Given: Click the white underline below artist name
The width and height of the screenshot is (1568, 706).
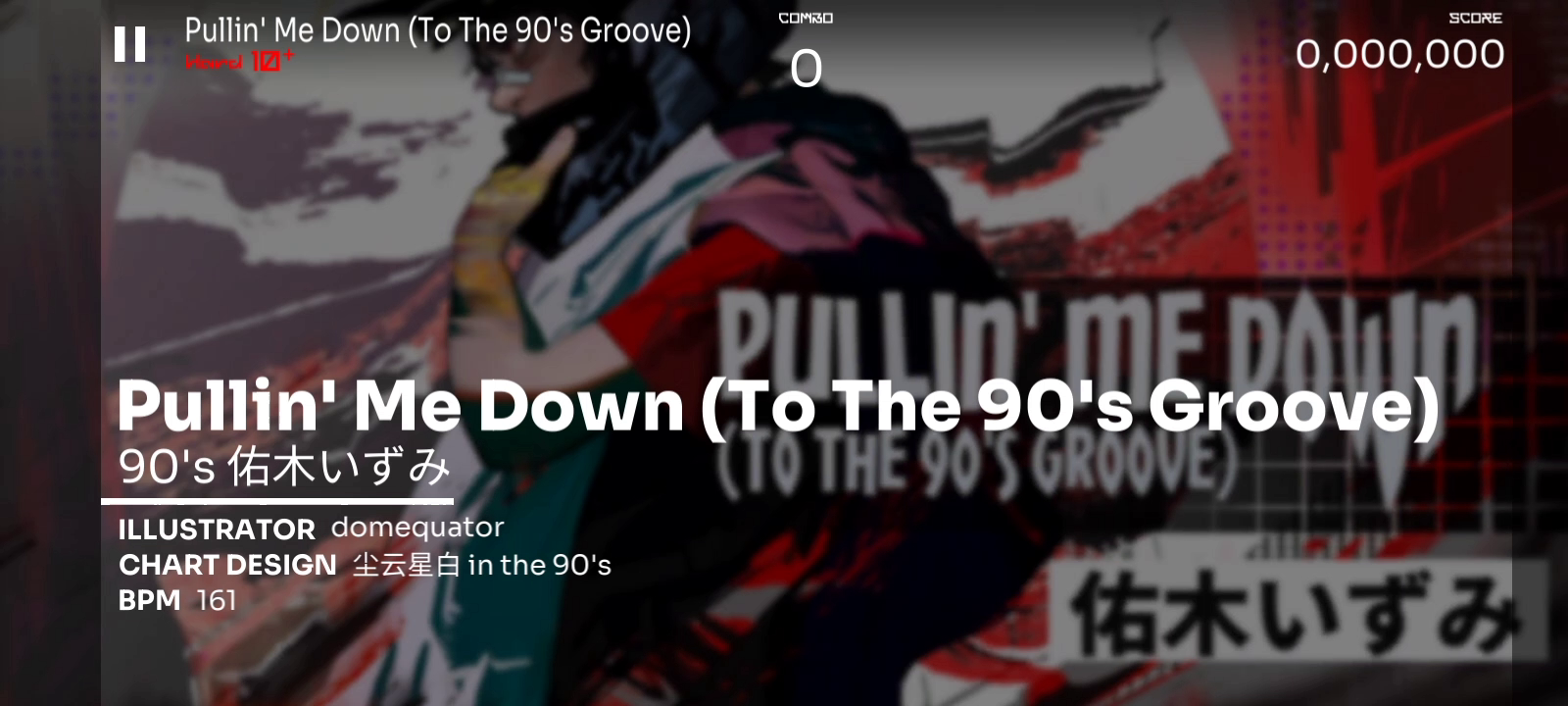Looking at the screenshot, I should pyautogui.click(x=277, y=501).
